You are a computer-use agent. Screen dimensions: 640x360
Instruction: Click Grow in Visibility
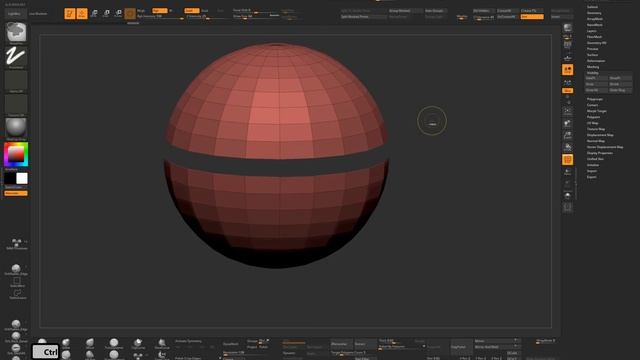point(596,84)
